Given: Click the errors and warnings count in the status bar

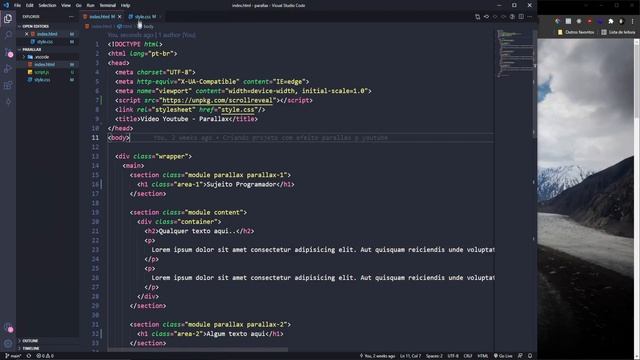Looking at the screenshot, I should click(45, 356).
